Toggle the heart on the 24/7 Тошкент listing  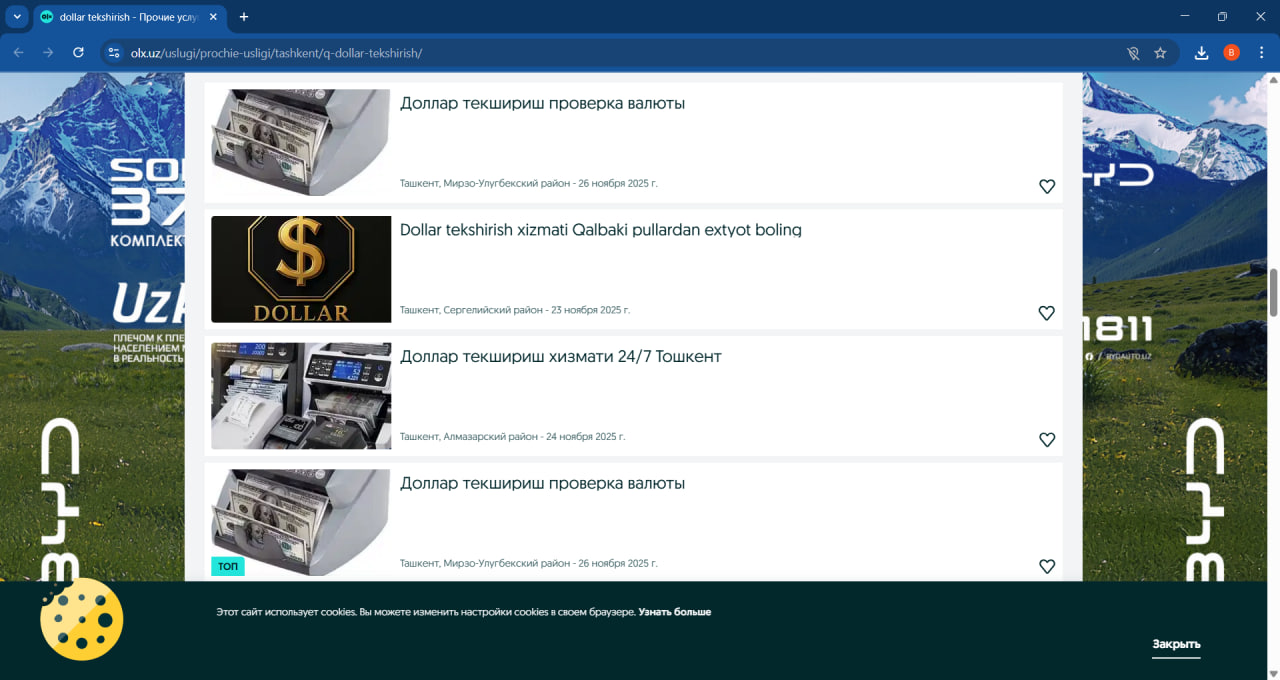(x=1046, y=440)
